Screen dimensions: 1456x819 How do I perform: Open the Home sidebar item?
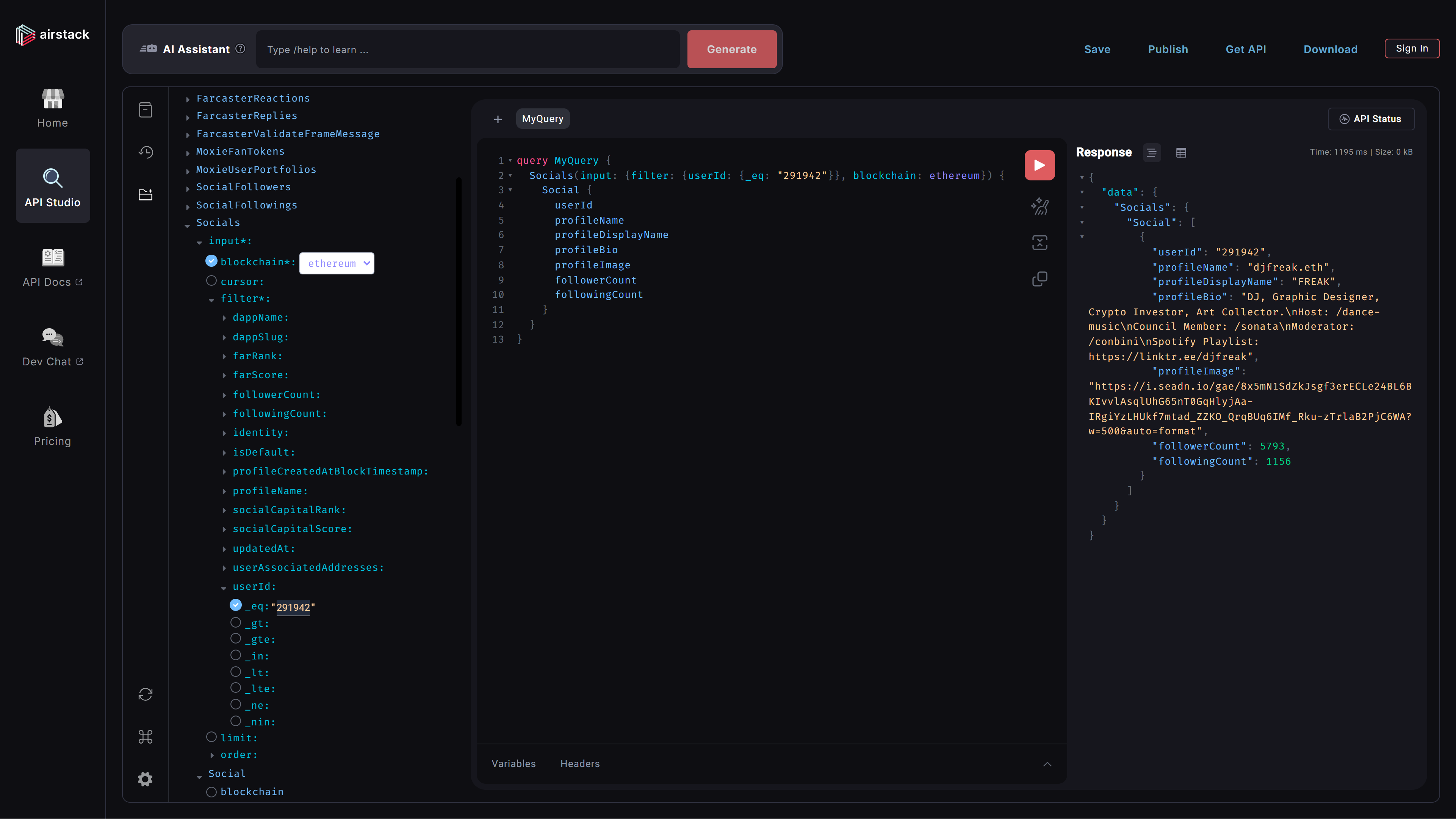click(x=53, y=108)
